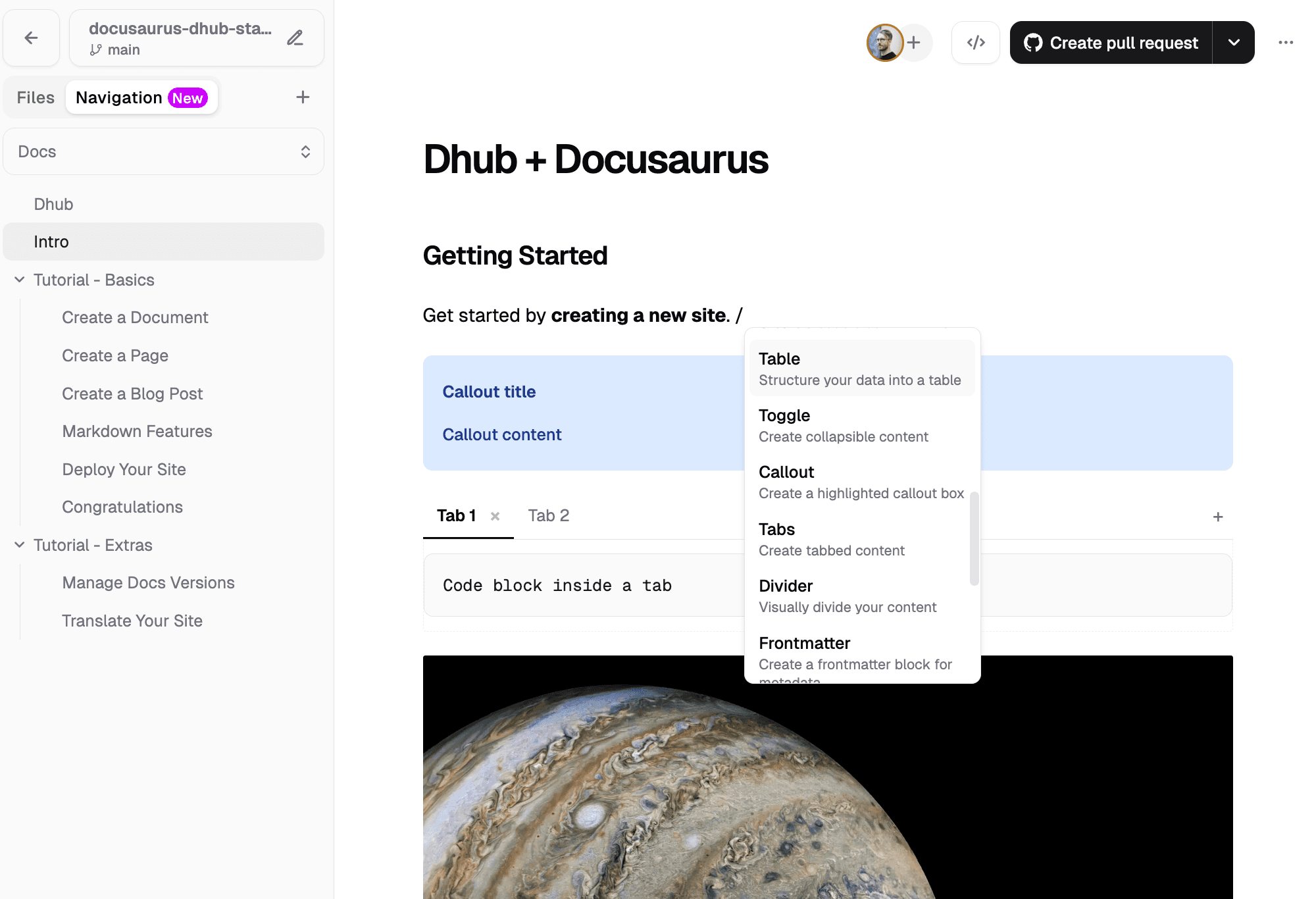Image resolution: width=1316 pixels, height=899 pixels.
Task: Click the Callout title text
Action: pyautogui.click(x=489, y=392)
